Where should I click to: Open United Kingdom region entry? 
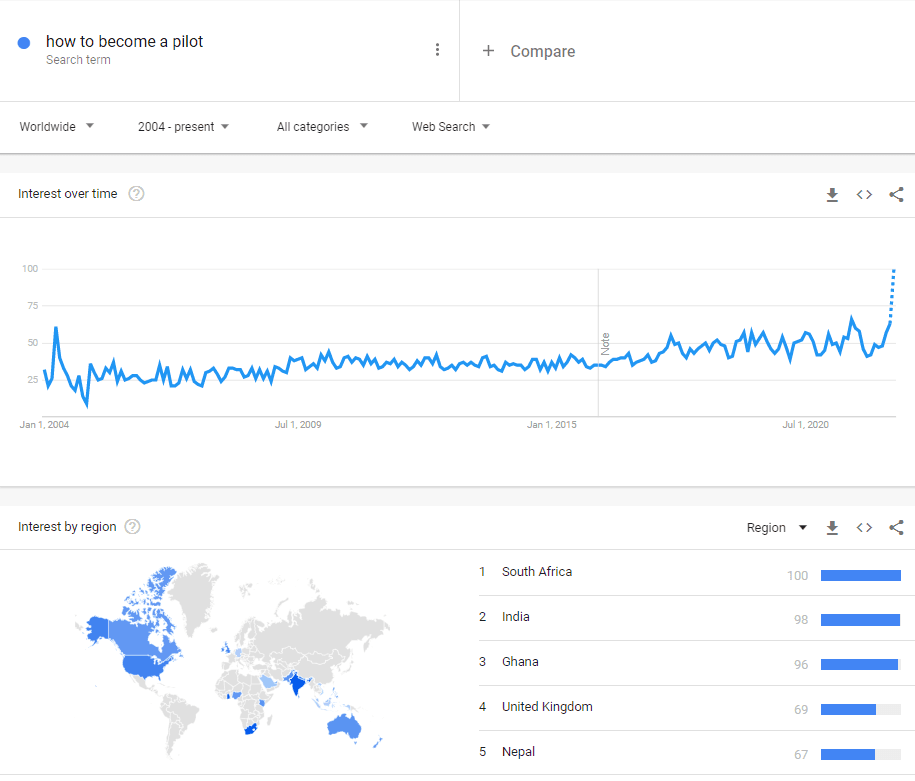coord(547,707)
